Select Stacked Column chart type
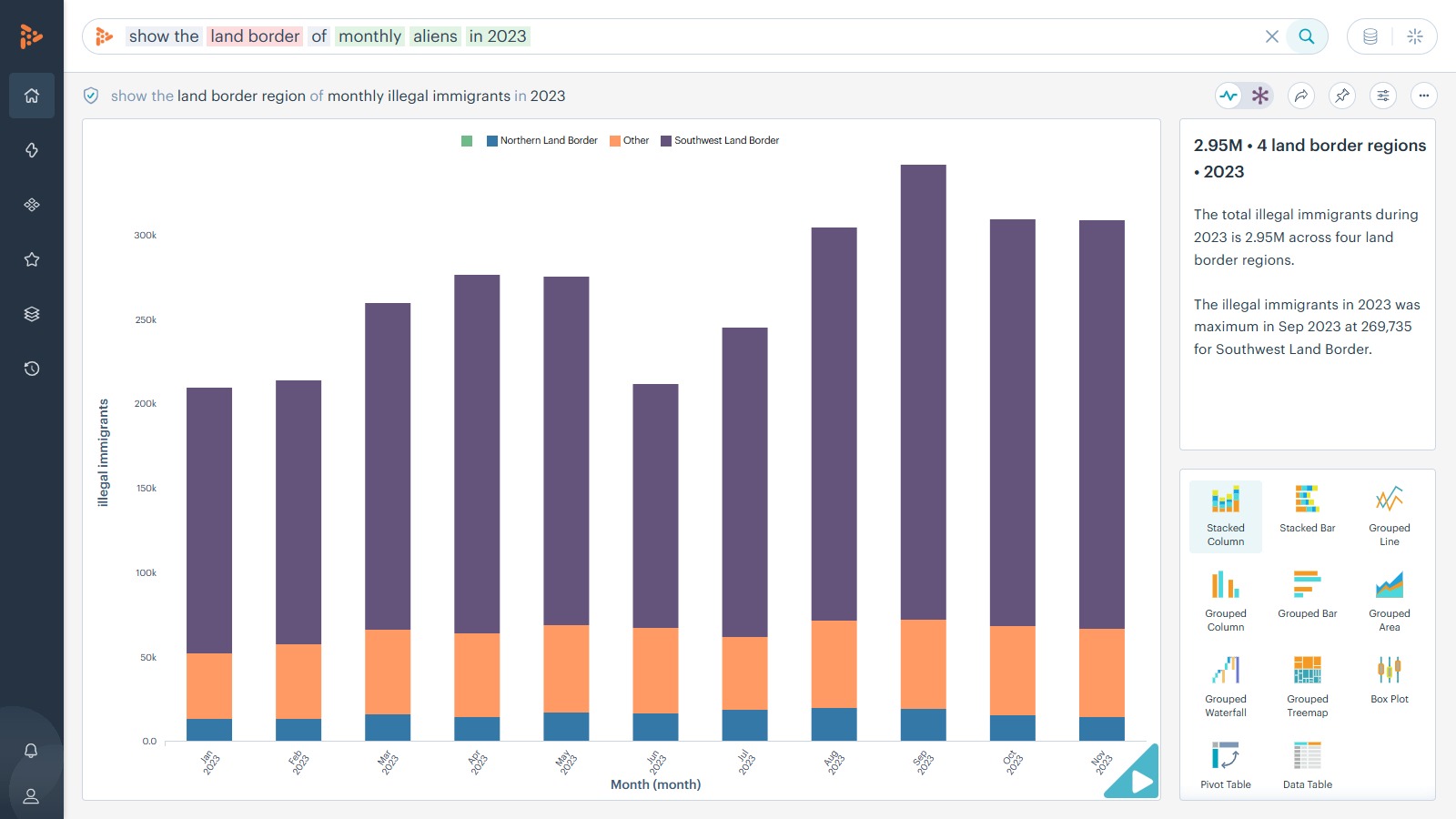The height and width of the screenshot is (819, 1456). click(1226, 516)
